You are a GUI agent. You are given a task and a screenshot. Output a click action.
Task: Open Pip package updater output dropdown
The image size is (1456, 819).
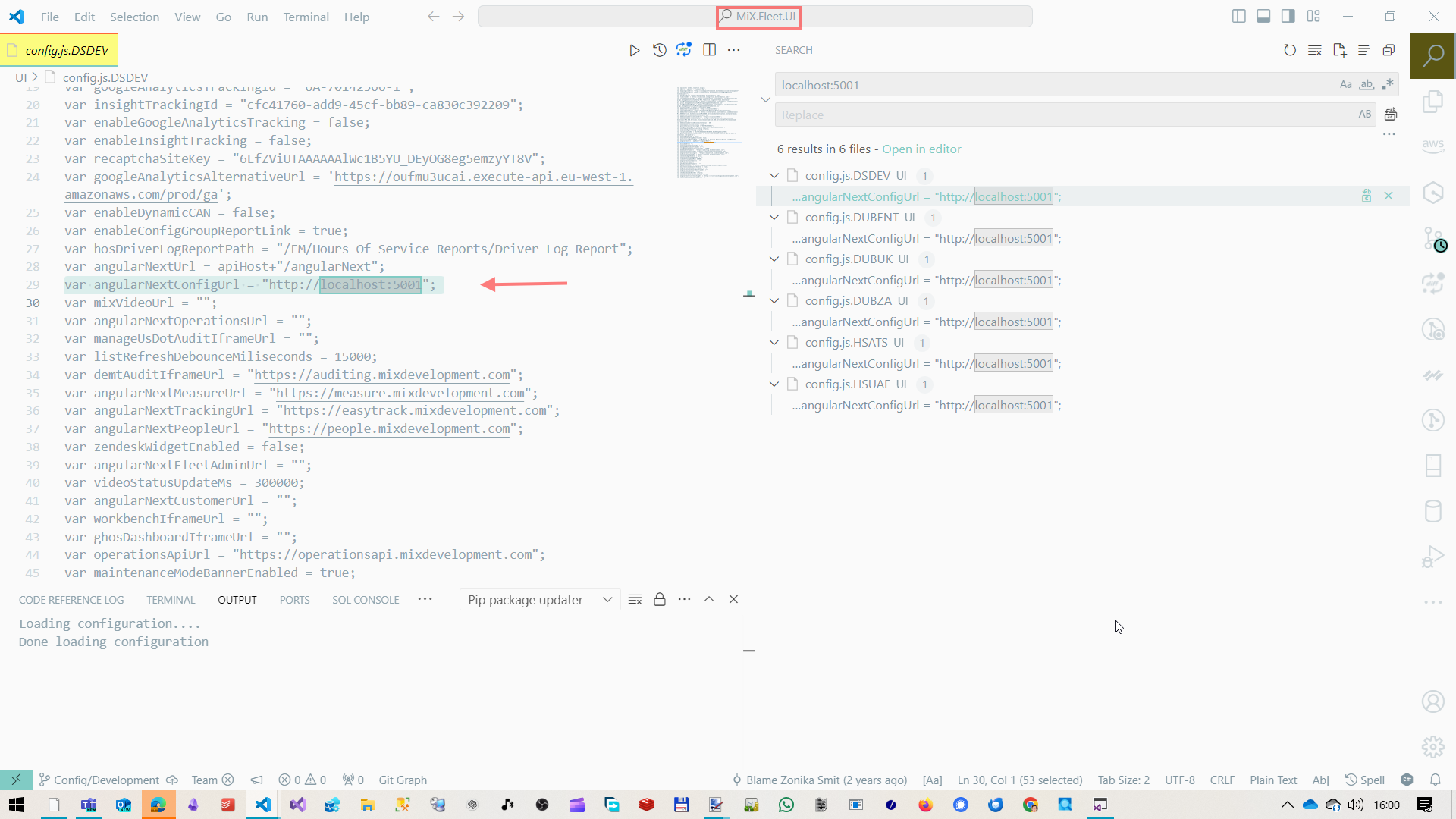pyautogui.click(x=539, y=600)
